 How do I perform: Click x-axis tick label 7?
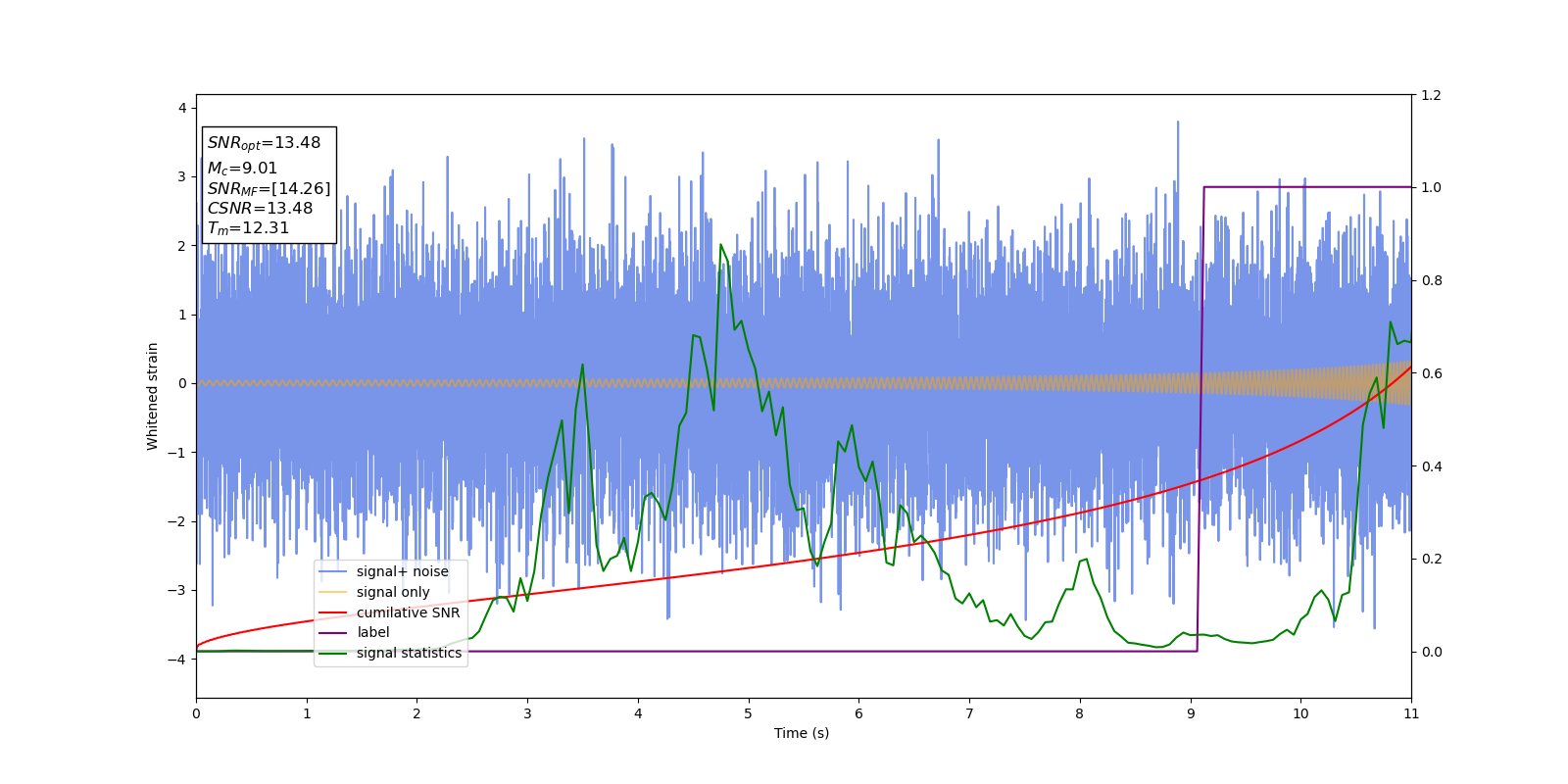point(969,713)
